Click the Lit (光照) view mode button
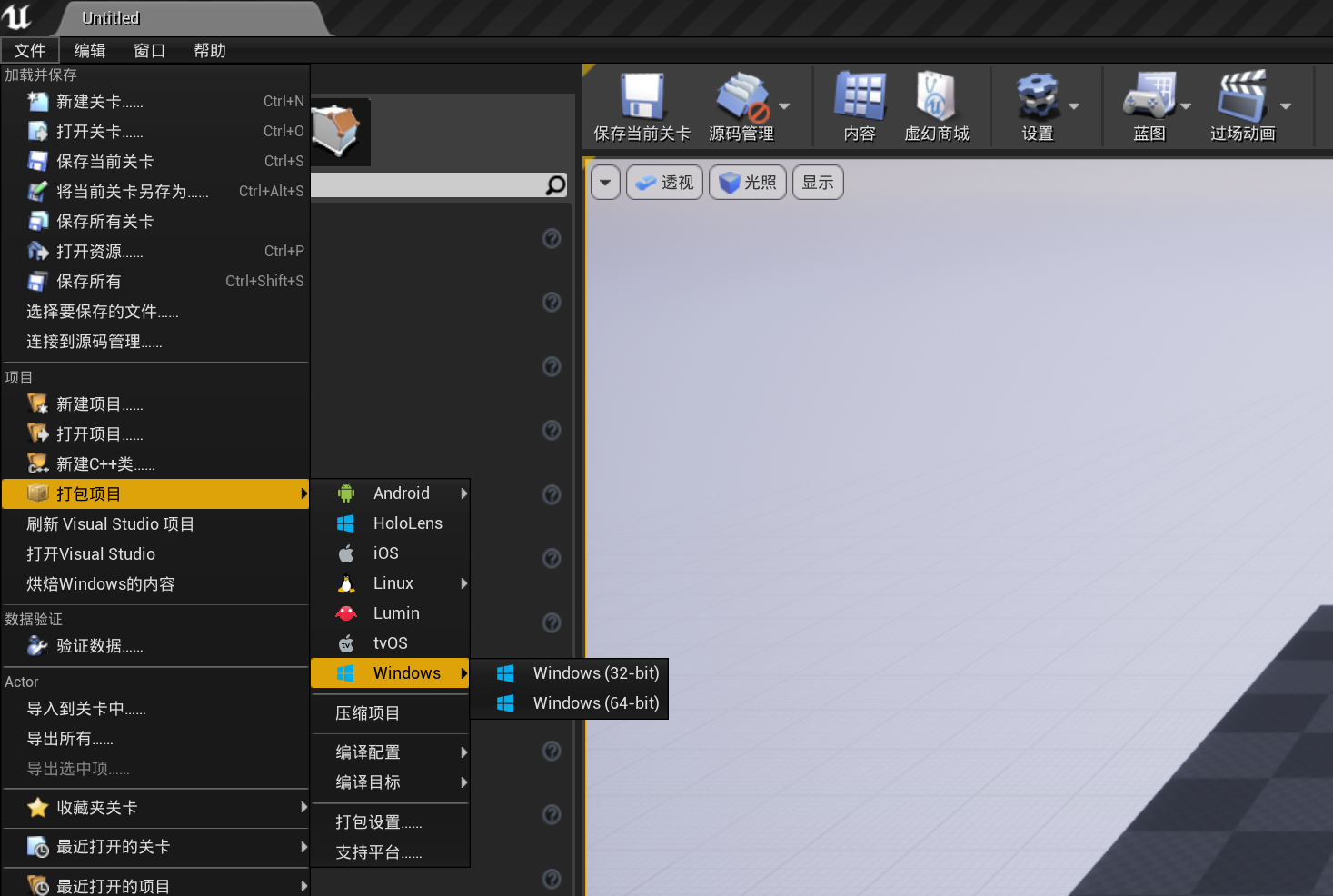Viewport: 1333px width, 896px height. 748,183
